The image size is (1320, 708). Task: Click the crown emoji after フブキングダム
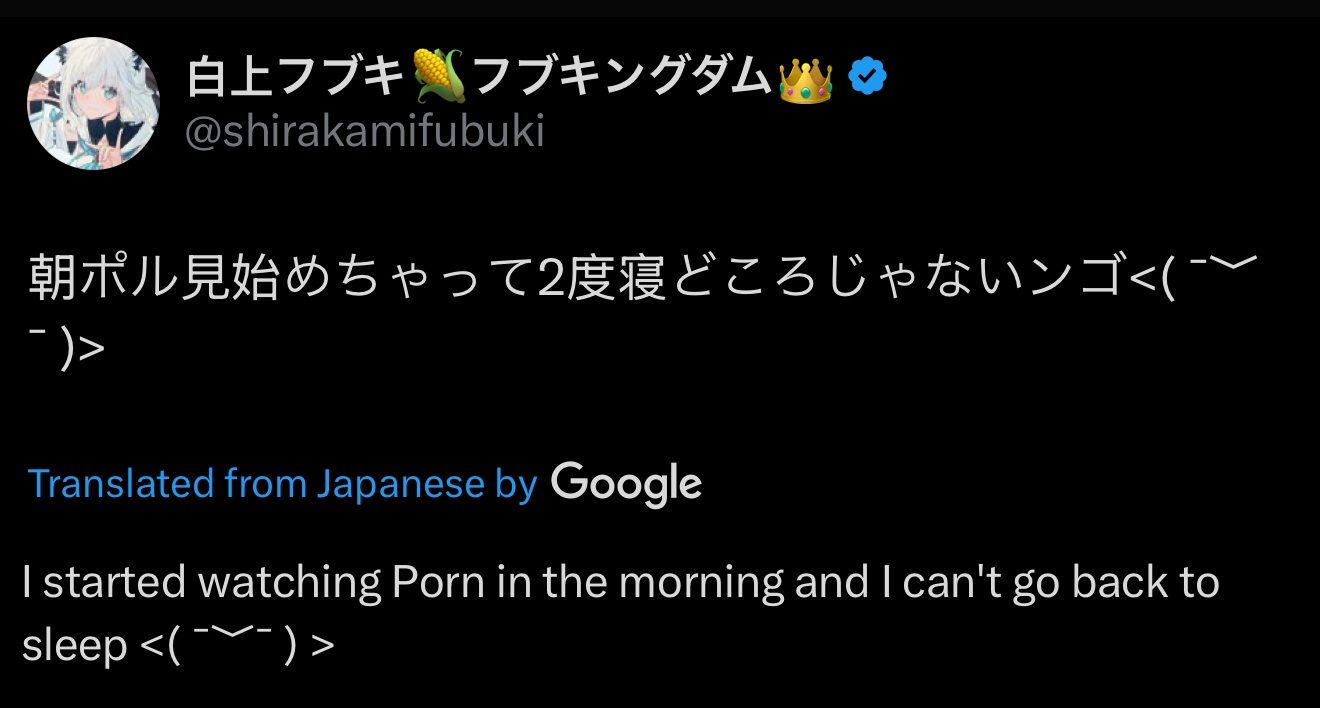806,77
